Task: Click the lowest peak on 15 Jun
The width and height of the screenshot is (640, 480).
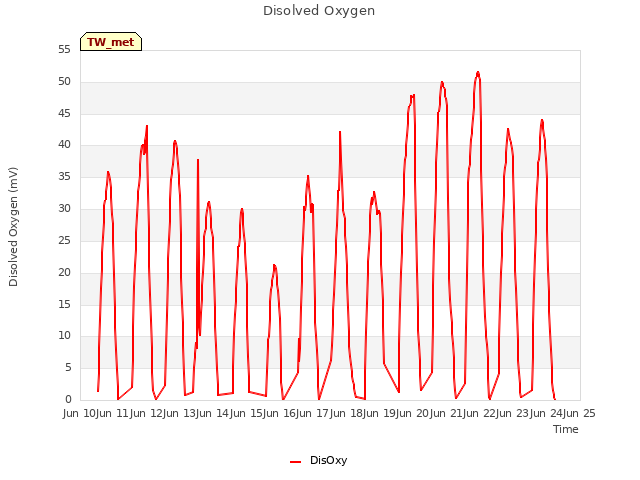Action: pos(274,266)
